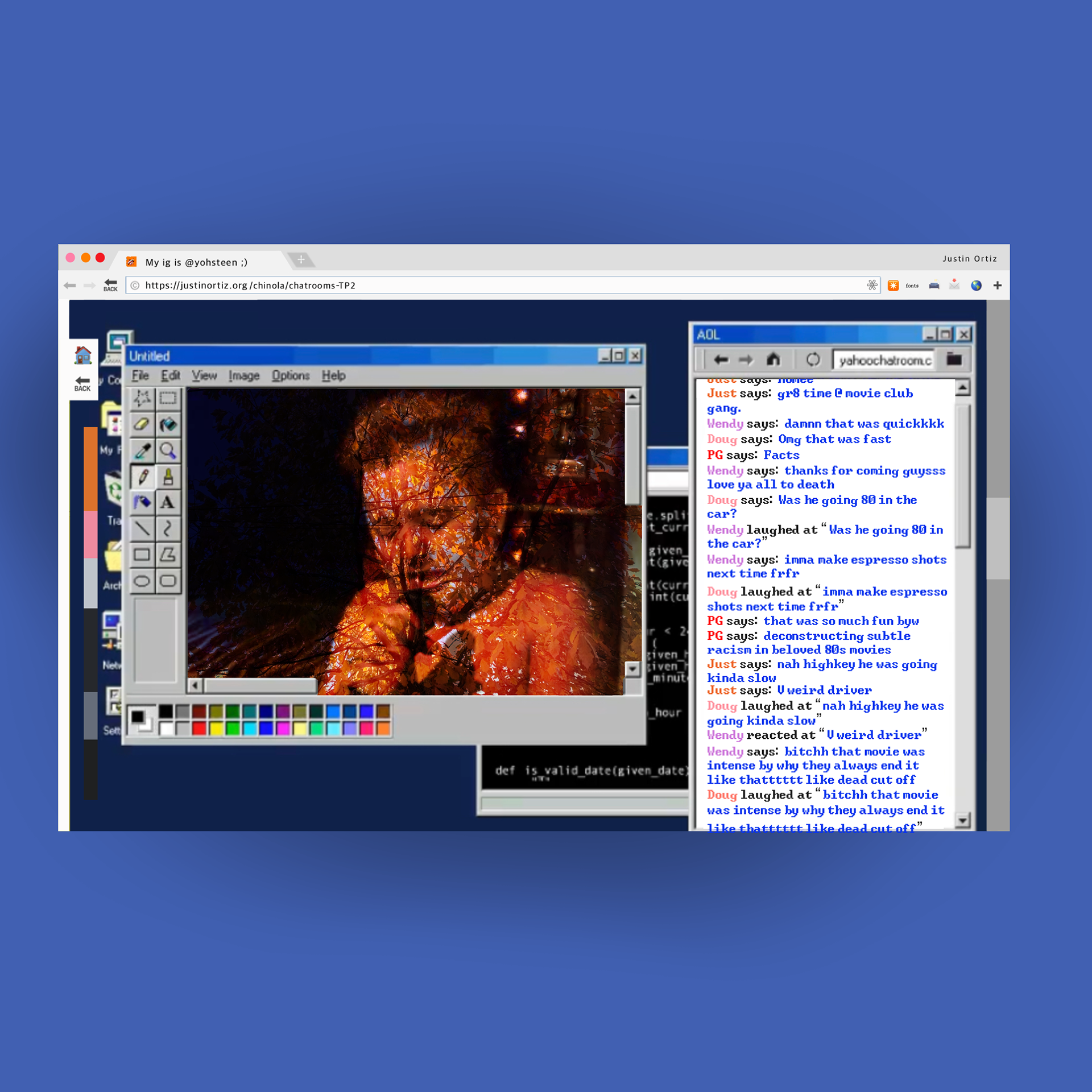Open the Options menu in Paint
1092x1092 pixels.
click(290, 375)
